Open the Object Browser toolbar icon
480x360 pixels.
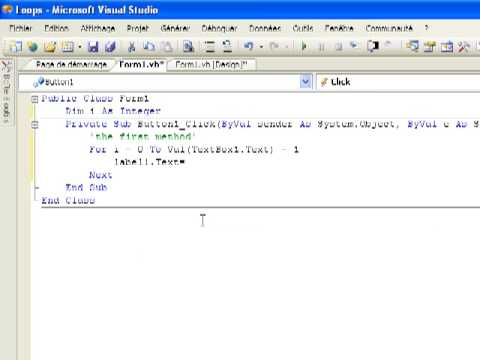pyautogui.click(x=447, y=47)
